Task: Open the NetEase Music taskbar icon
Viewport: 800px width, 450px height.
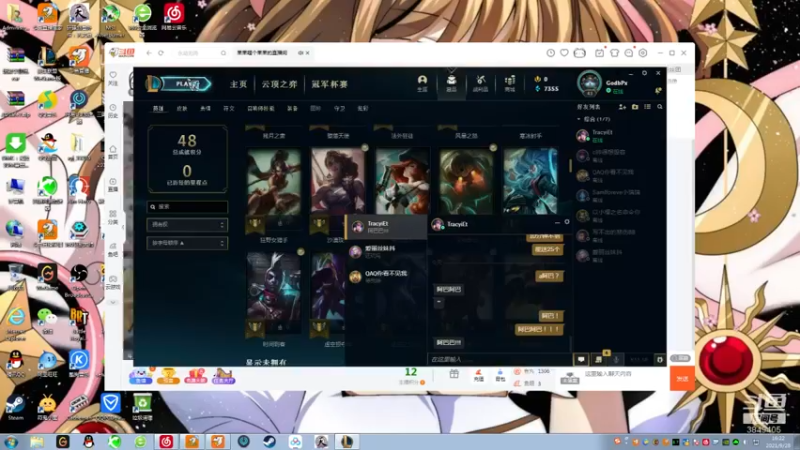Action: (x=166, y=442)
